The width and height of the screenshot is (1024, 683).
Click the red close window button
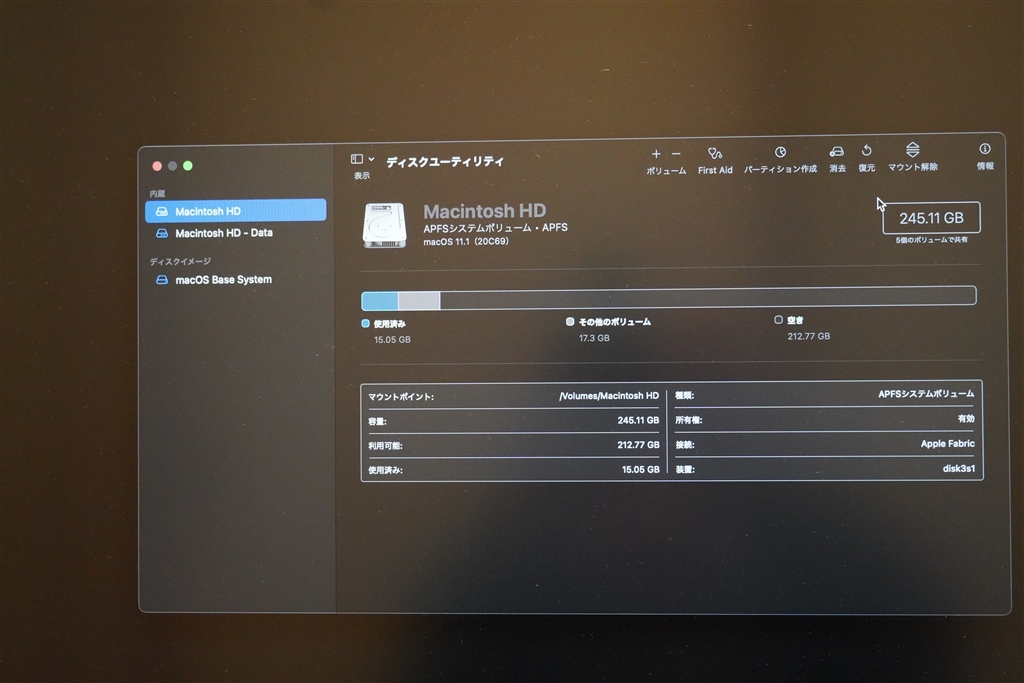pos(157,166)
